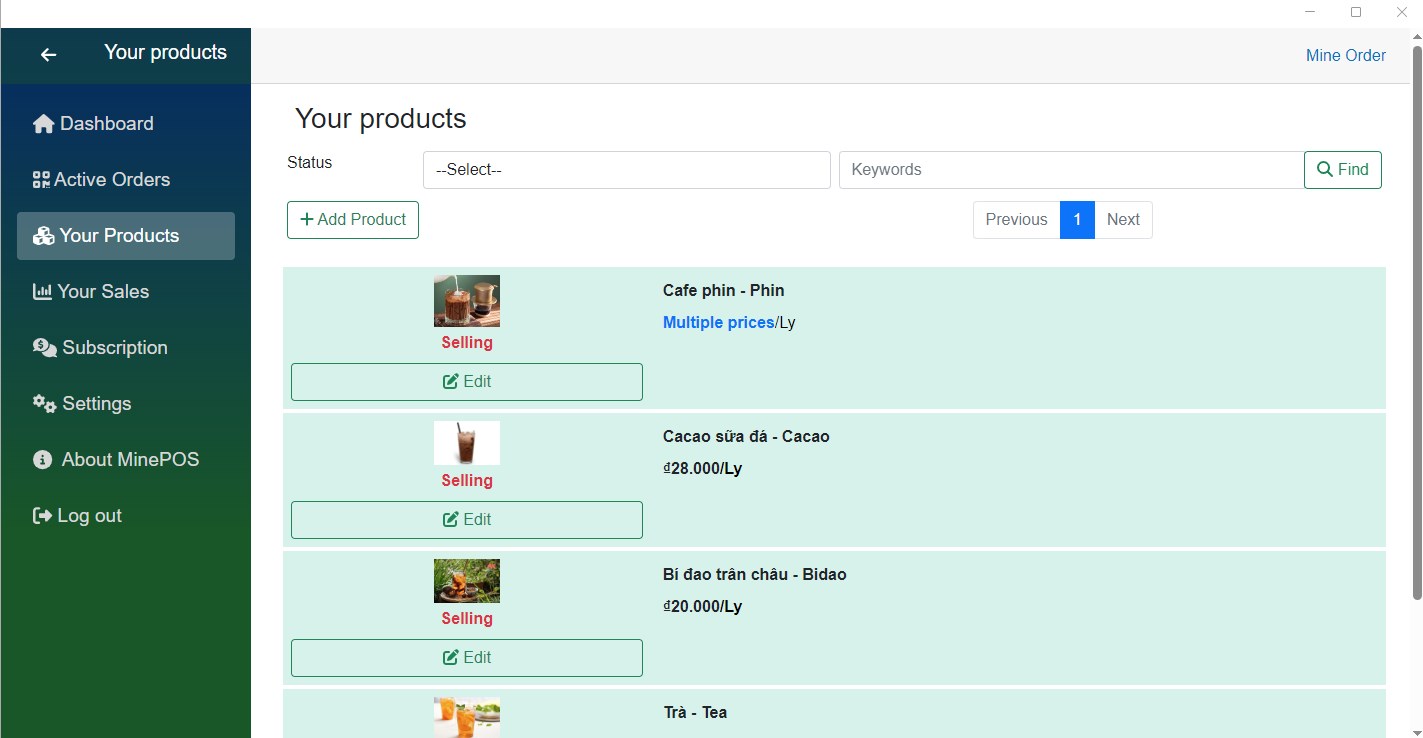This screenshot has width=1423, height=738.
Task: Edit the Cacao sữa đá product
Action: coord(466,520)
